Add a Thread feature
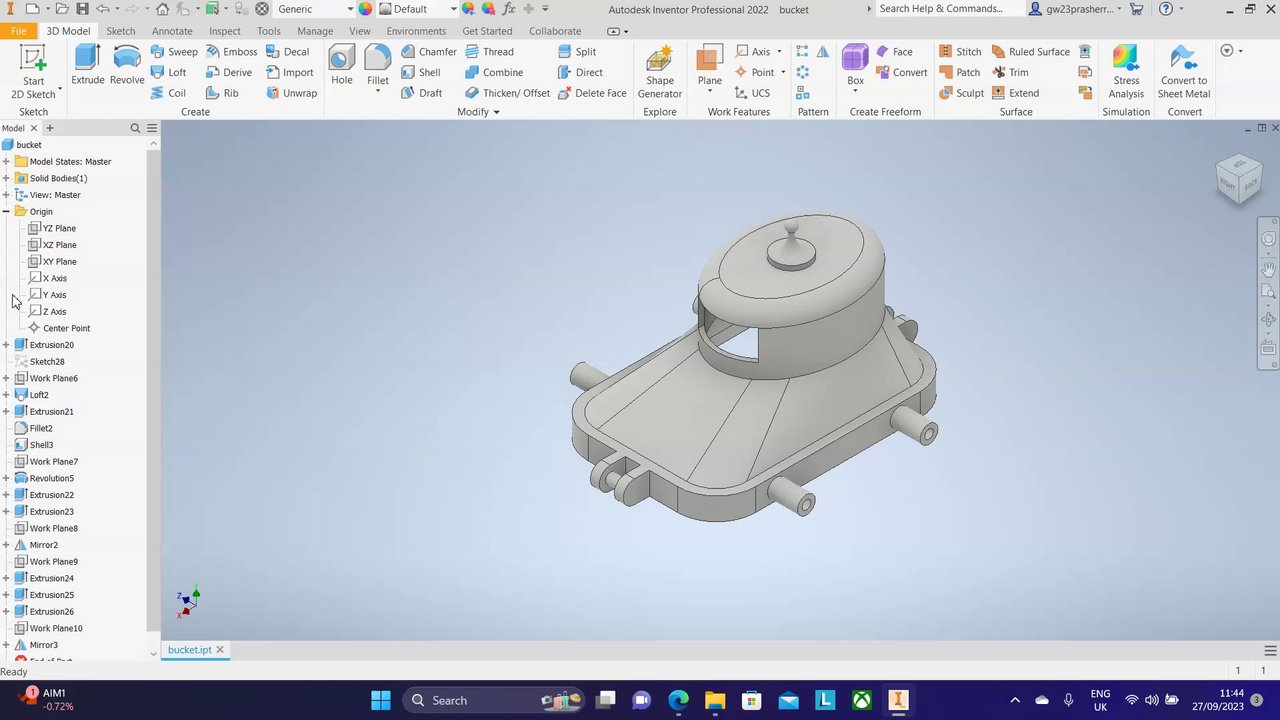The width and height of the screenshot is (1280, 720). (489, 52)
